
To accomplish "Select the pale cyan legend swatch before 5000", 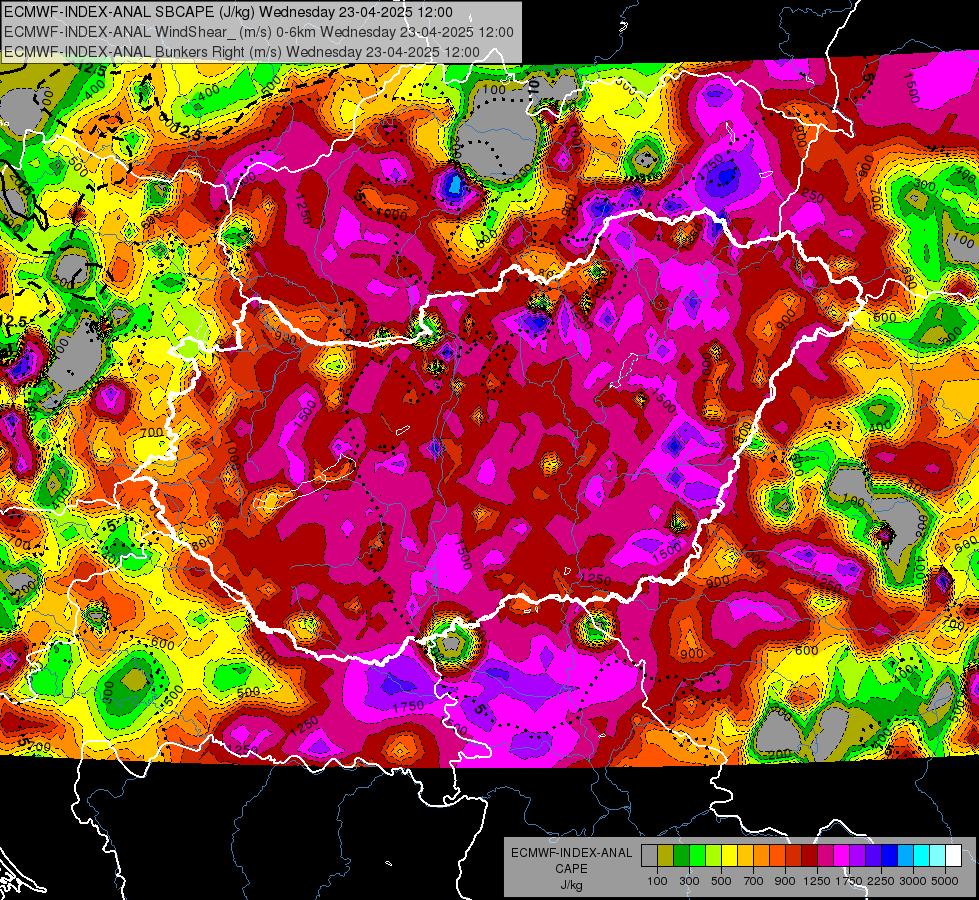I will 938,855.
